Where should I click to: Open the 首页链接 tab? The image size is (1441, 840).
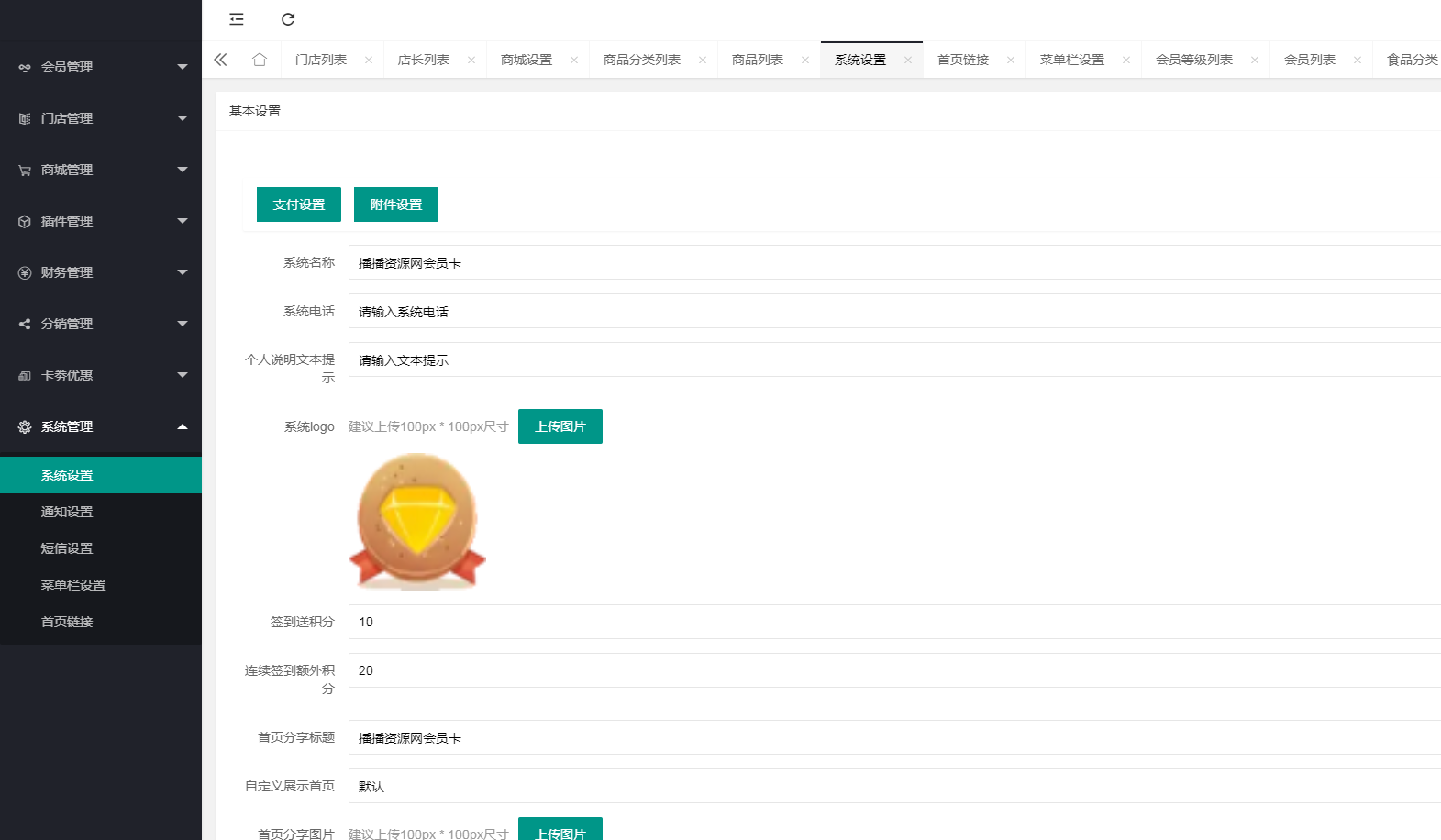pos(963,60)
